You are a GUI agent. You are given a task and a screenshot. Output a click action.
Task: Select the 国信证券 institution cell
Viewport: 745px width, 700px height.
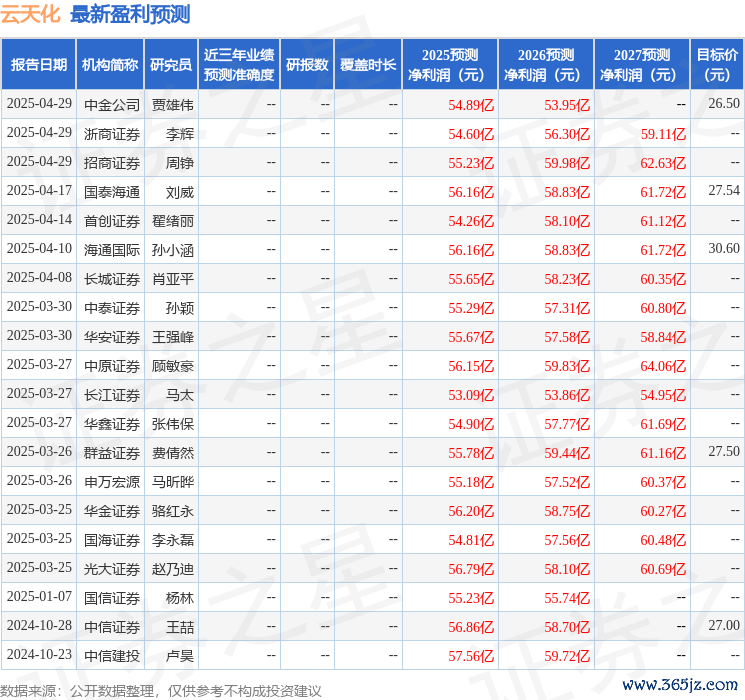112,598
